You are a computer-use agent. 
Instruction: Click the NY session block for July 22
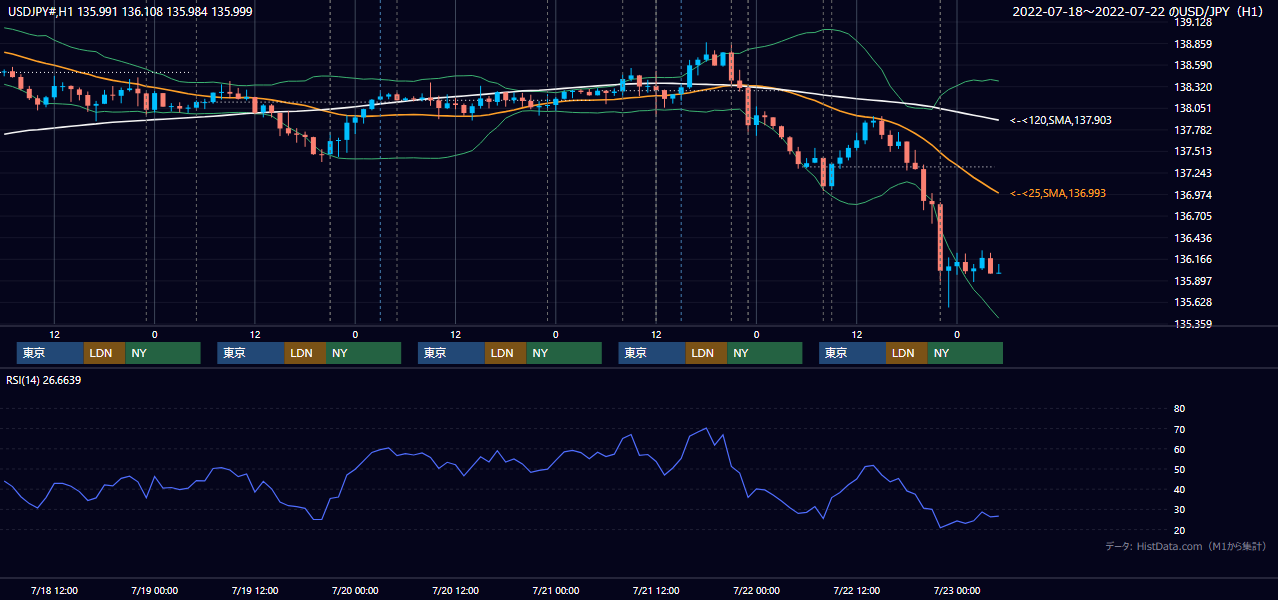(965, 353)
